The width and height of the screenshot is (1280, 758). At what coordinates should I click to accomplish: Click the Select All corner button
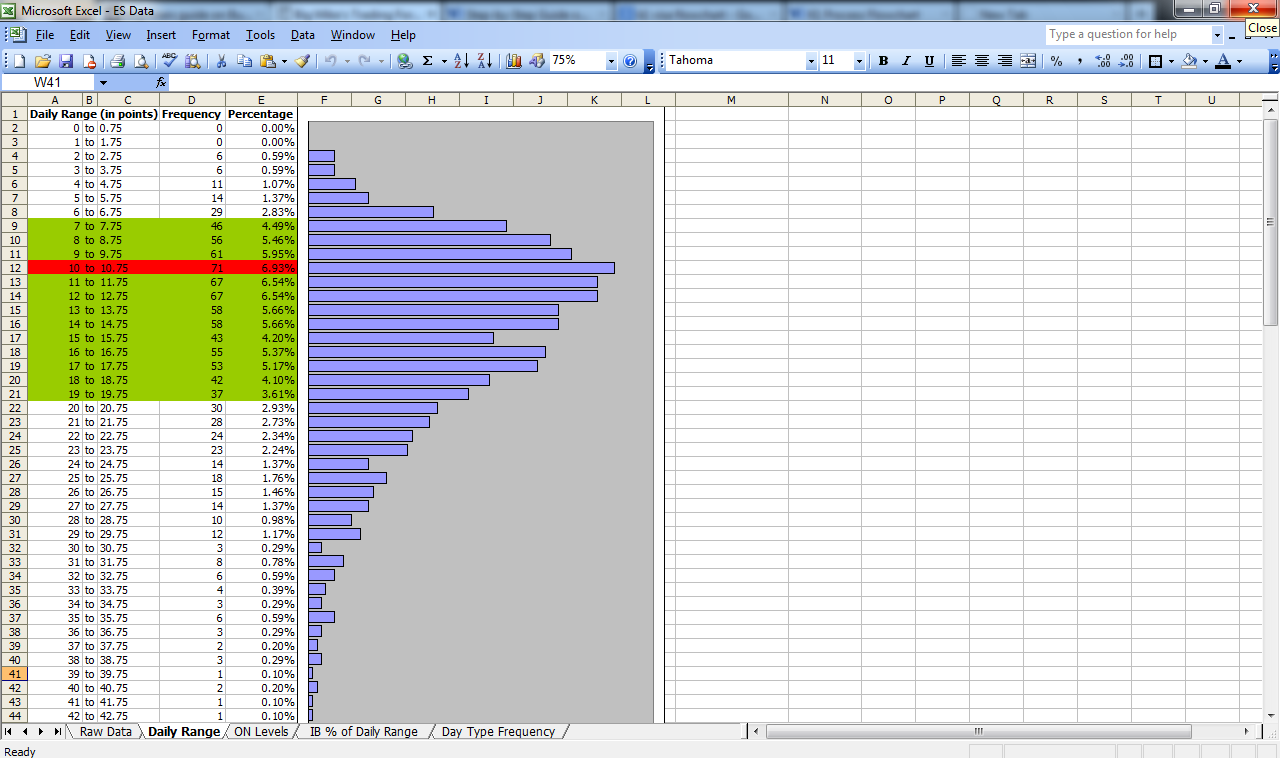tap(14, 100)
